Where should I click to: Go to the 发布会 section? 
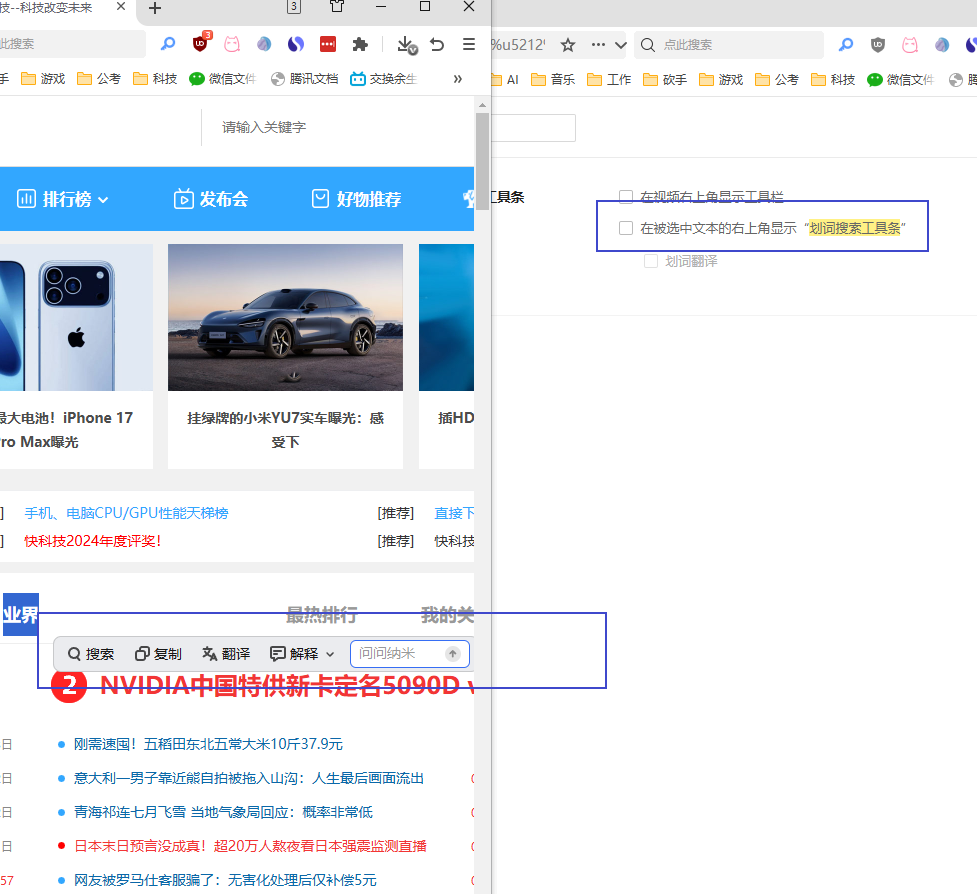pyautogui.click(x=211, y=199)
